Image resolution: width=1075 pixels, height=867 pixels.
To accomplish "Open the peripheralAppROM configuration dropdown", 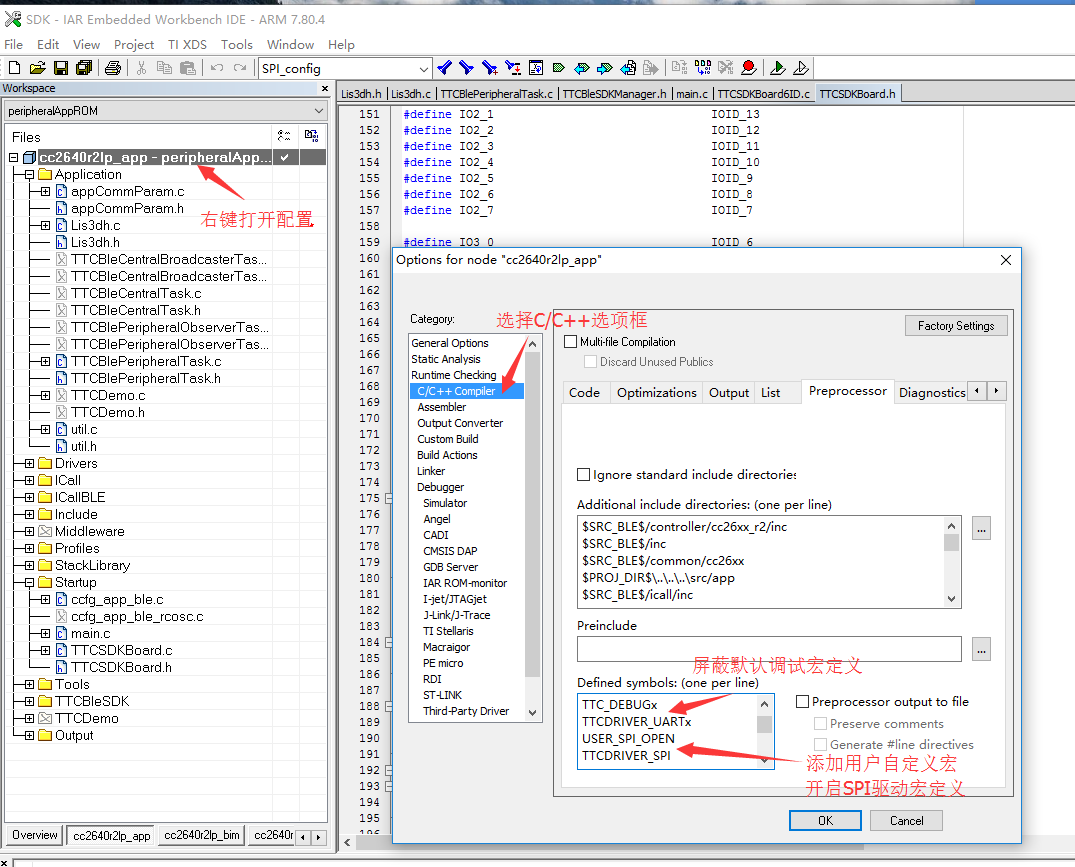I will [x=319, y=110].
